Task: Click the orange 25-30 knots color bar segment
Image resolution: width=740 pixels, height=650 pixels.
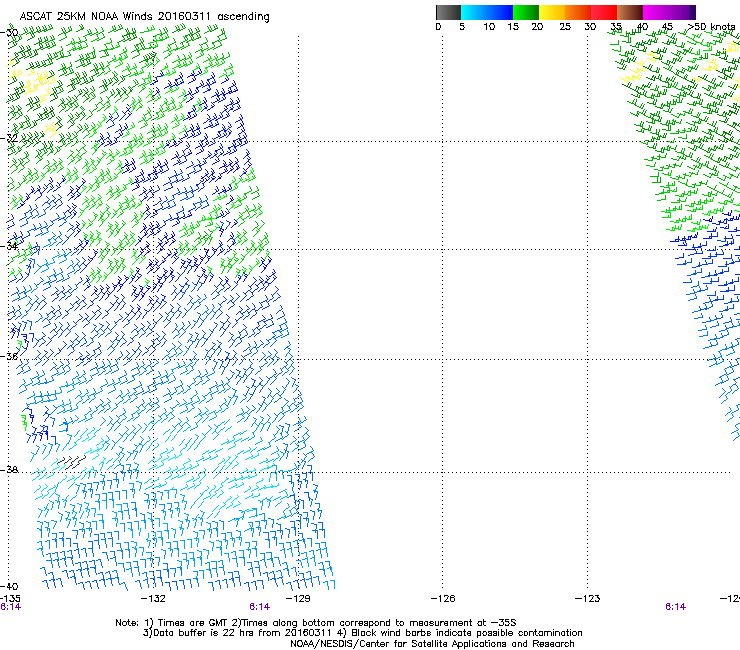Action: 578,12
